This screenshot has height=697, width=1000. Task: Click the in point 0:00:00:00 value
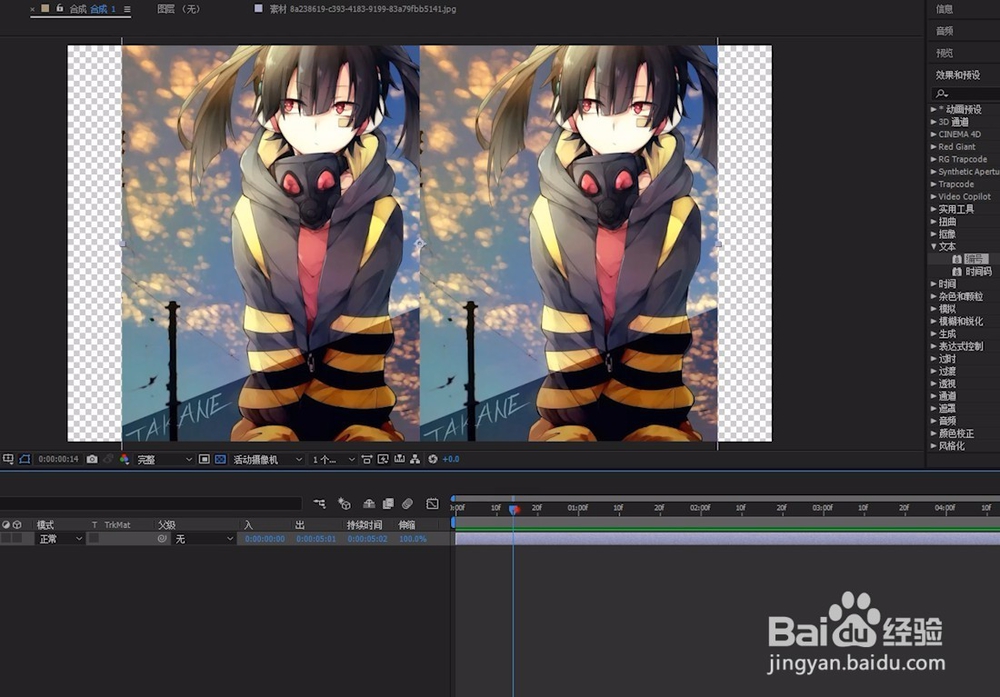265,539
